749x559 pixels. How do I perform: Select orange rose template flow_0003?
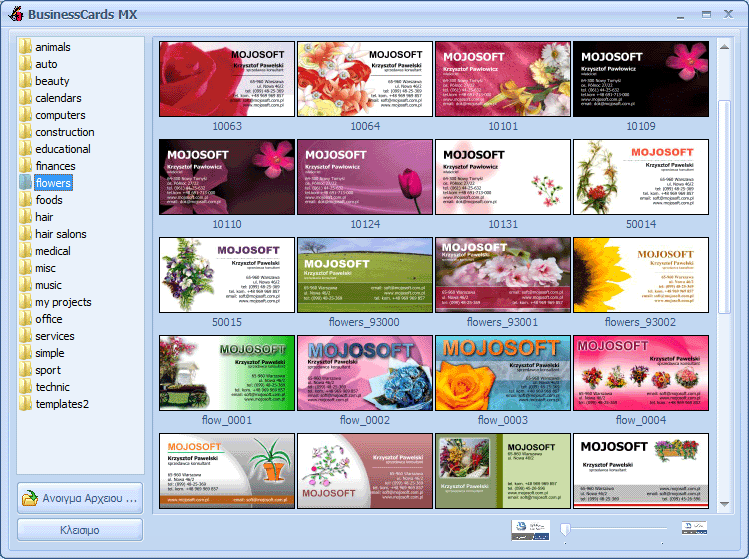[503, 373]
